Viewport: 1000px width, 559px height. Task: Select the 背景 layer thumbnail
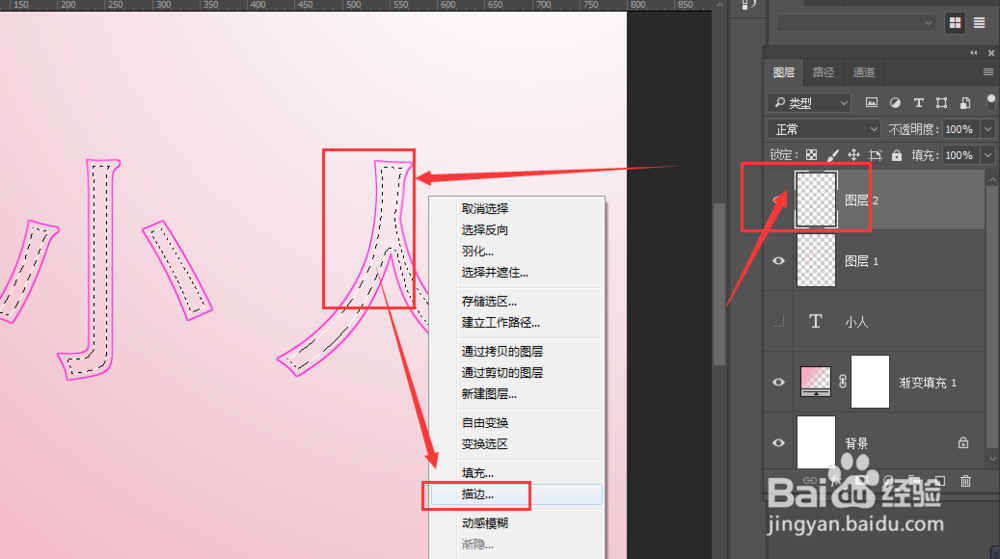[x=816, y=442]
